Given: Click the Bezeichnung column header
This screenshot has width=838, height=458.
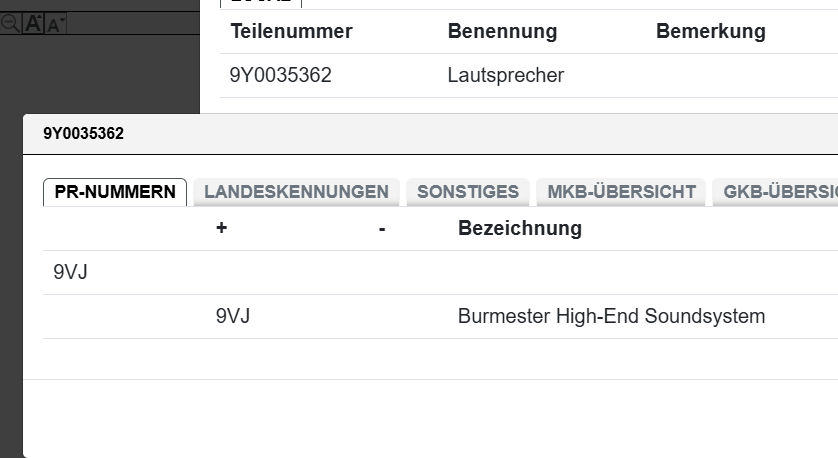Looking at the screenshot, I should click(x=519, y=228).
